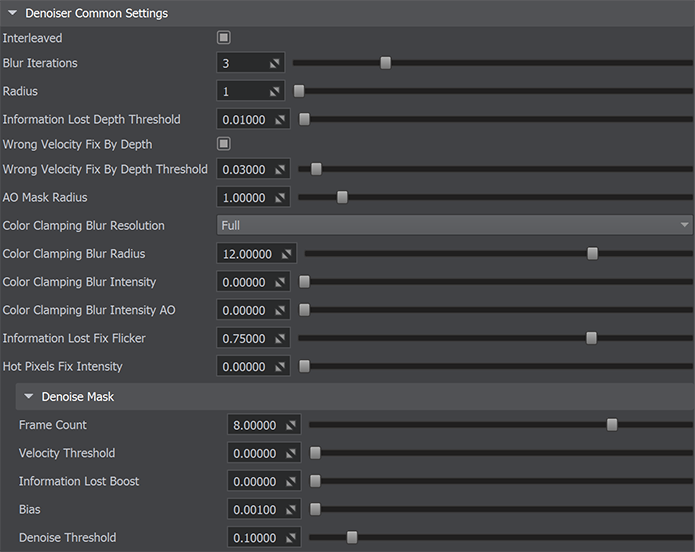Viewport: 695px width, 552px height.
Task: Click the Radius drag-arrow icon
Action: click(x=275, y=92)
